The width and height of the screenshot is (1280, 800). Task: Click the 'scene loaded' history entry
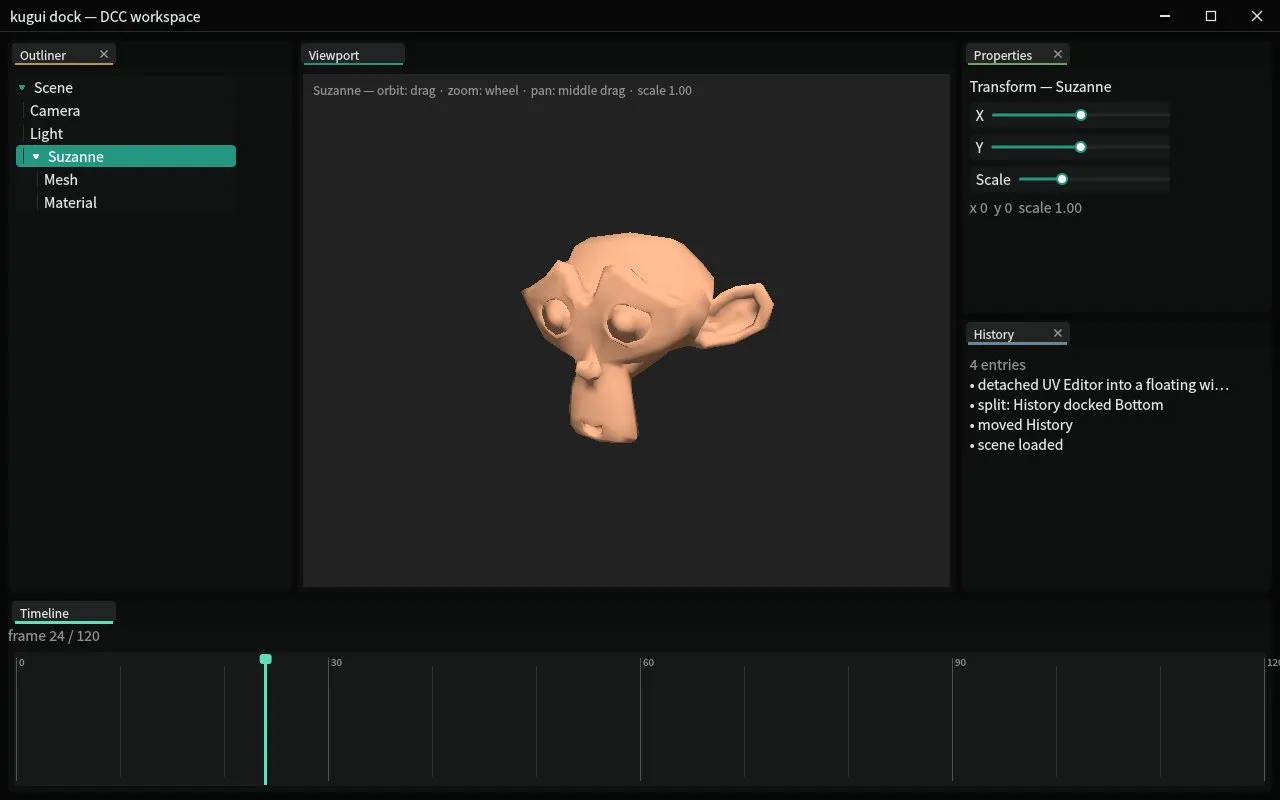[x=1016, y=445]
